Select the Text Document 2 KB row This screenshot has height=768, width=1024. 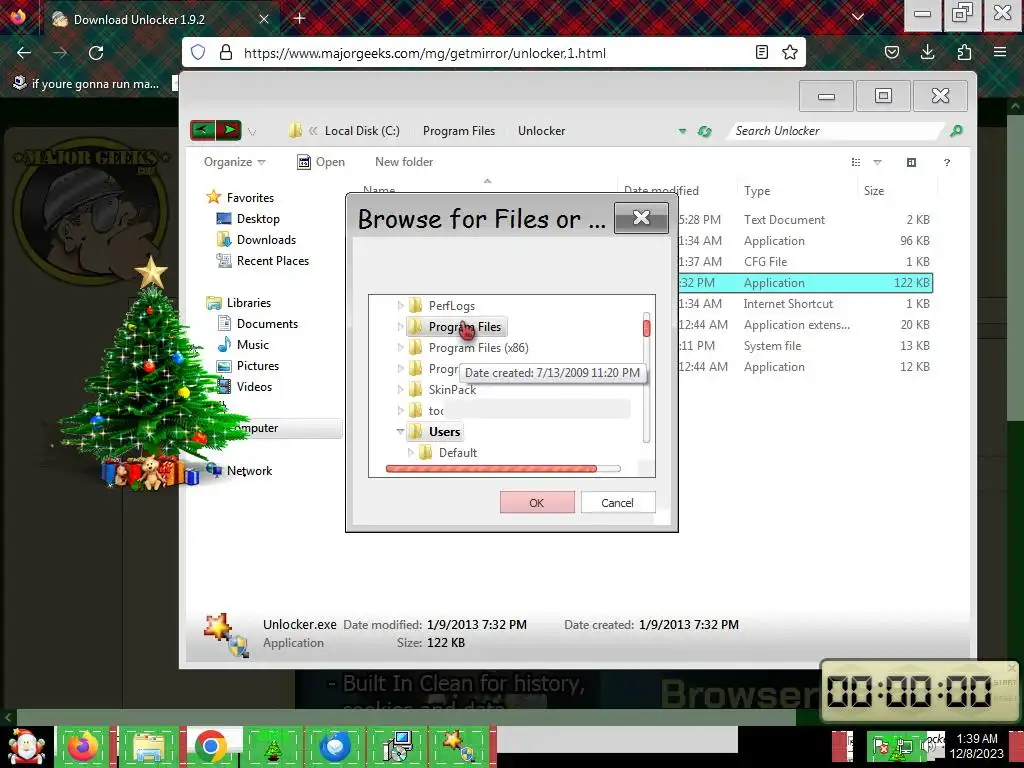point(805,219)
